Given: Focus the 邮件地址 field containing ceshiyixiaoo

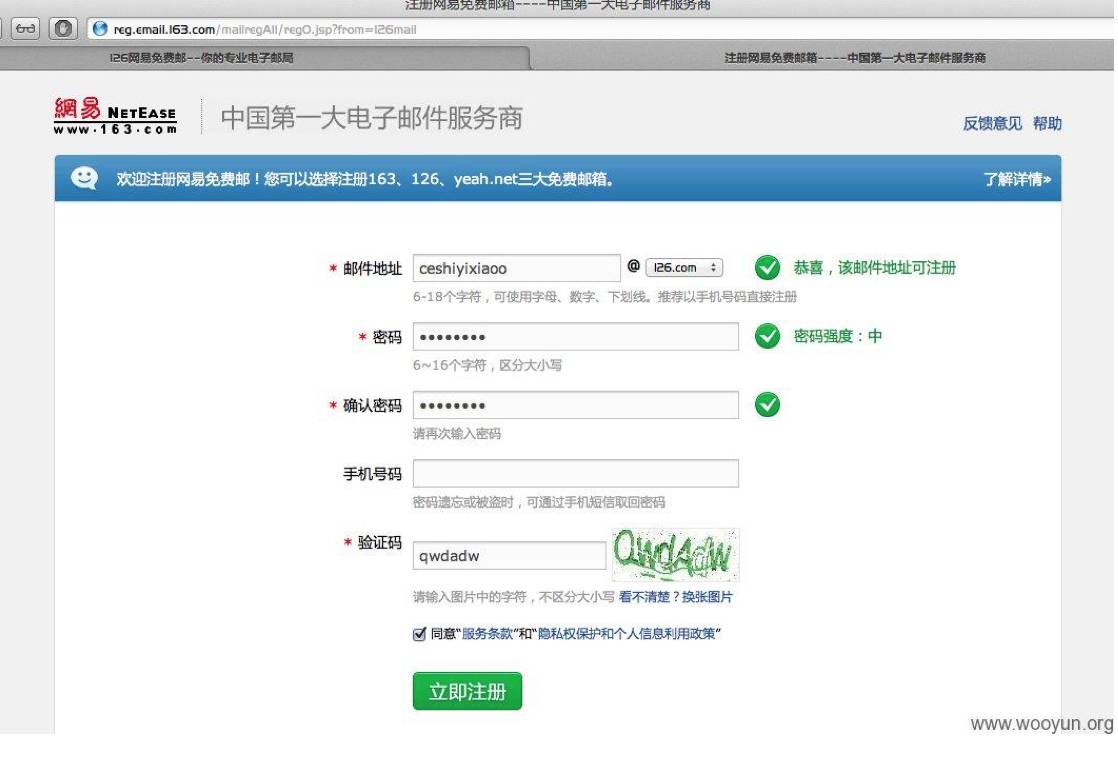Looking at the screenshot, I should tap(516, 268).
